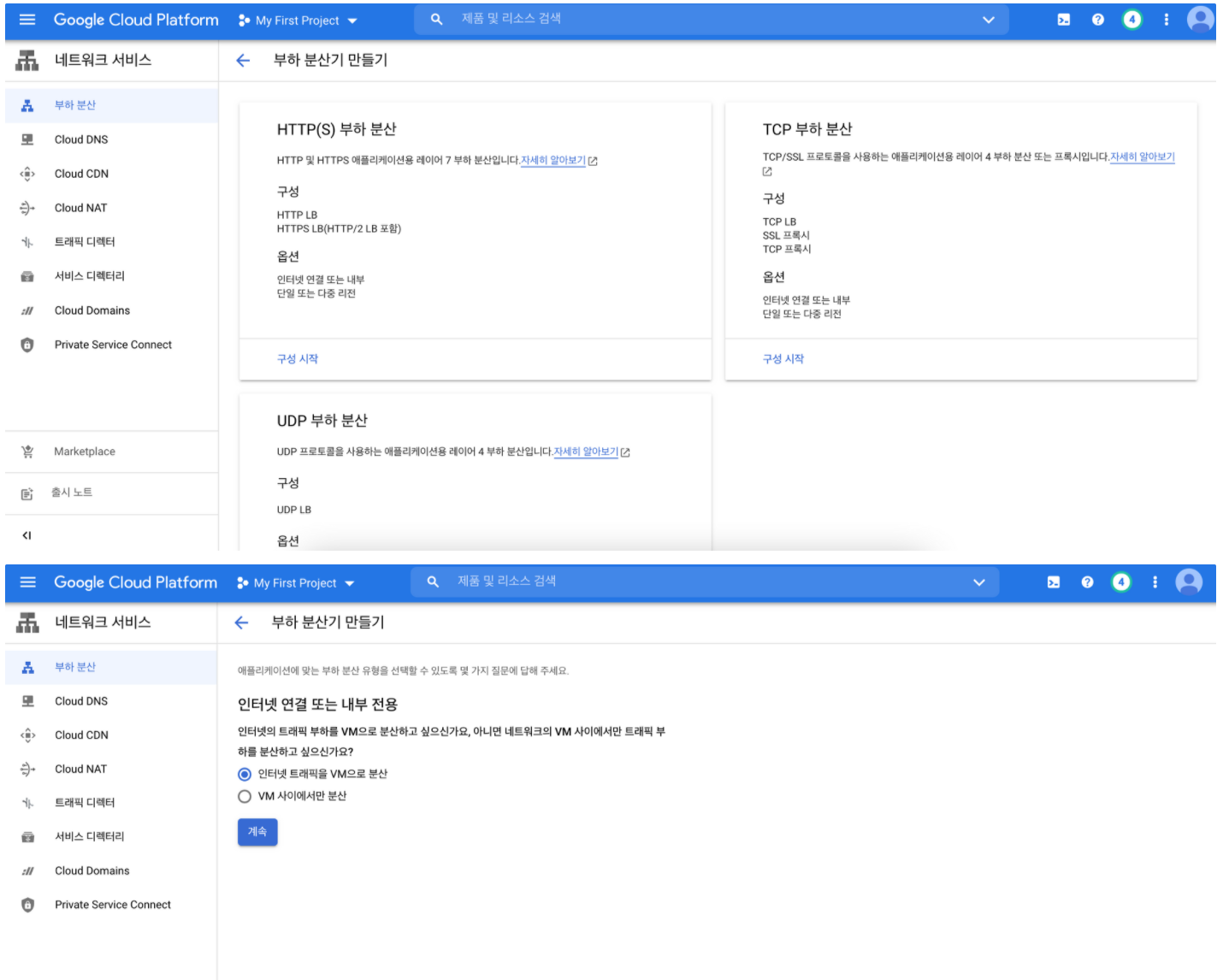Open help icon in bottom header

coord(1087,582)
